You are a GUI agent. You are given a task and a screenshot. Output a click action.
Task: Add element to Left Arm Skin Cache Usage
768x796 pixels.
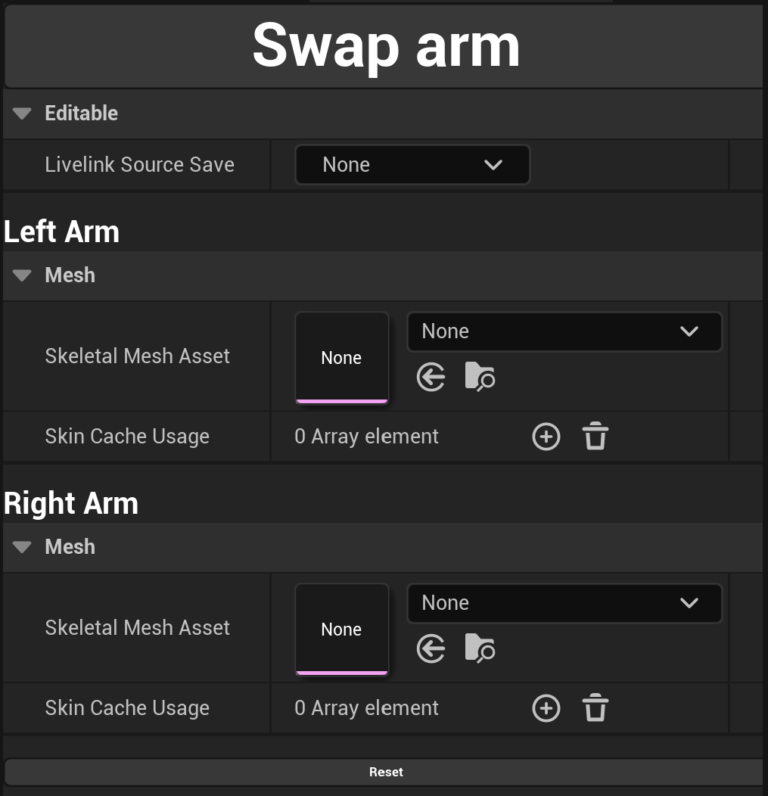(x=546, y=436)
